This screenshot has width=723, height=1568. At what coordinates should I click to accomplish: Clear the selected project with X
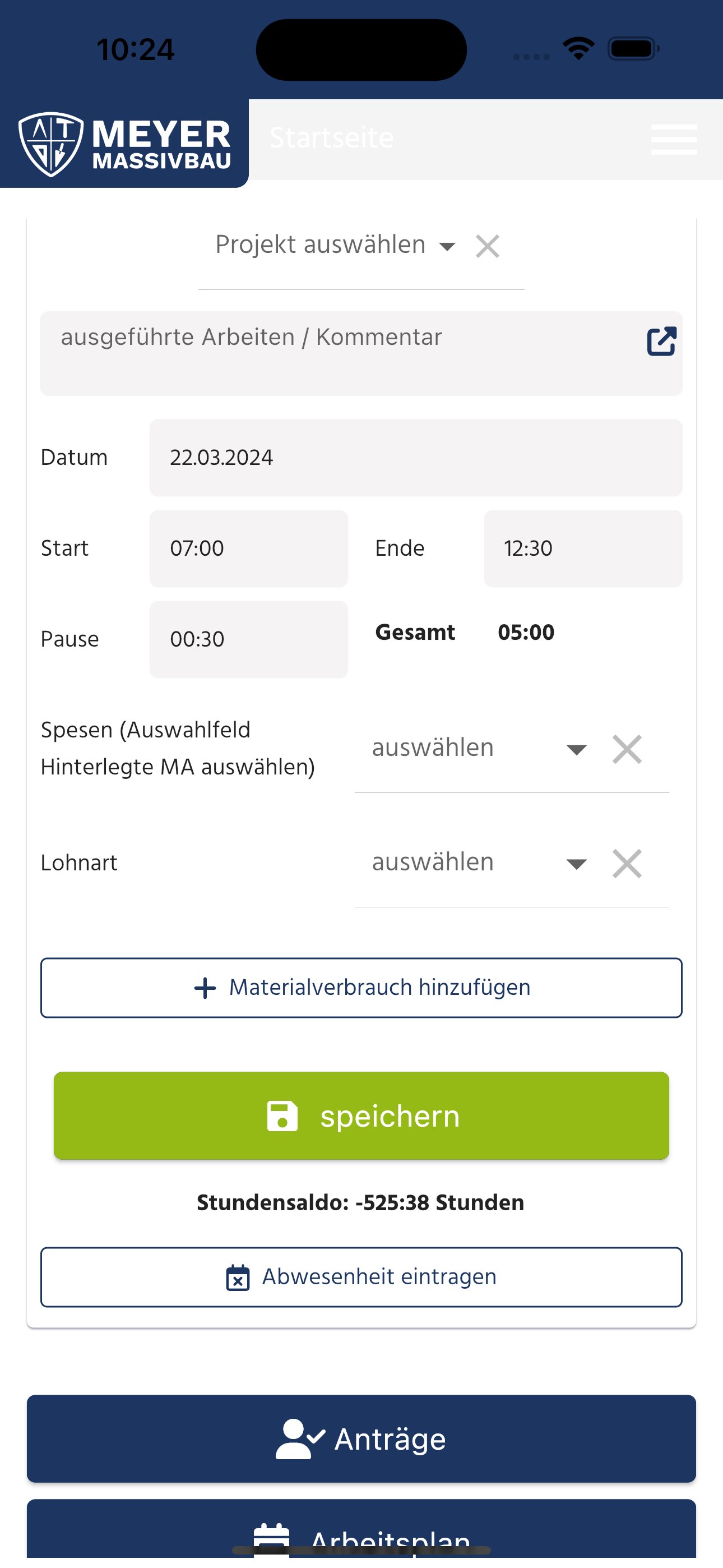pos(488,247)
